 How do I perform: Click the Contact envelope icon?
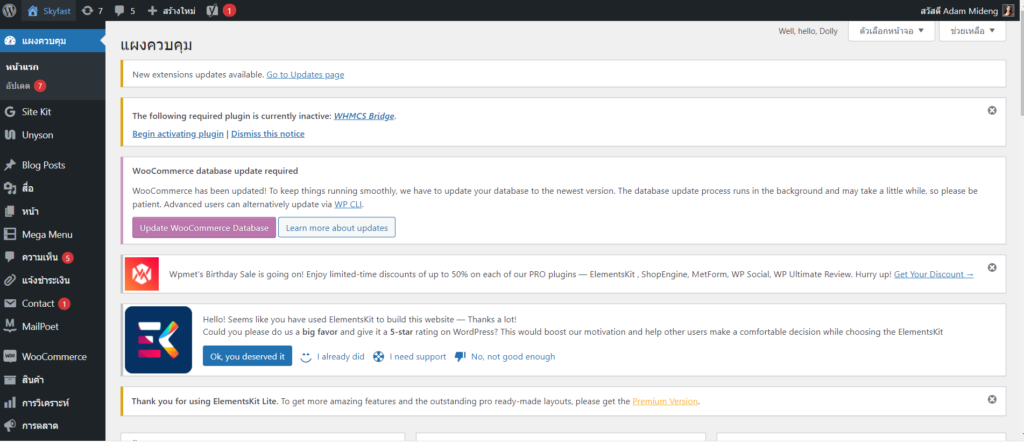[10, 304]
